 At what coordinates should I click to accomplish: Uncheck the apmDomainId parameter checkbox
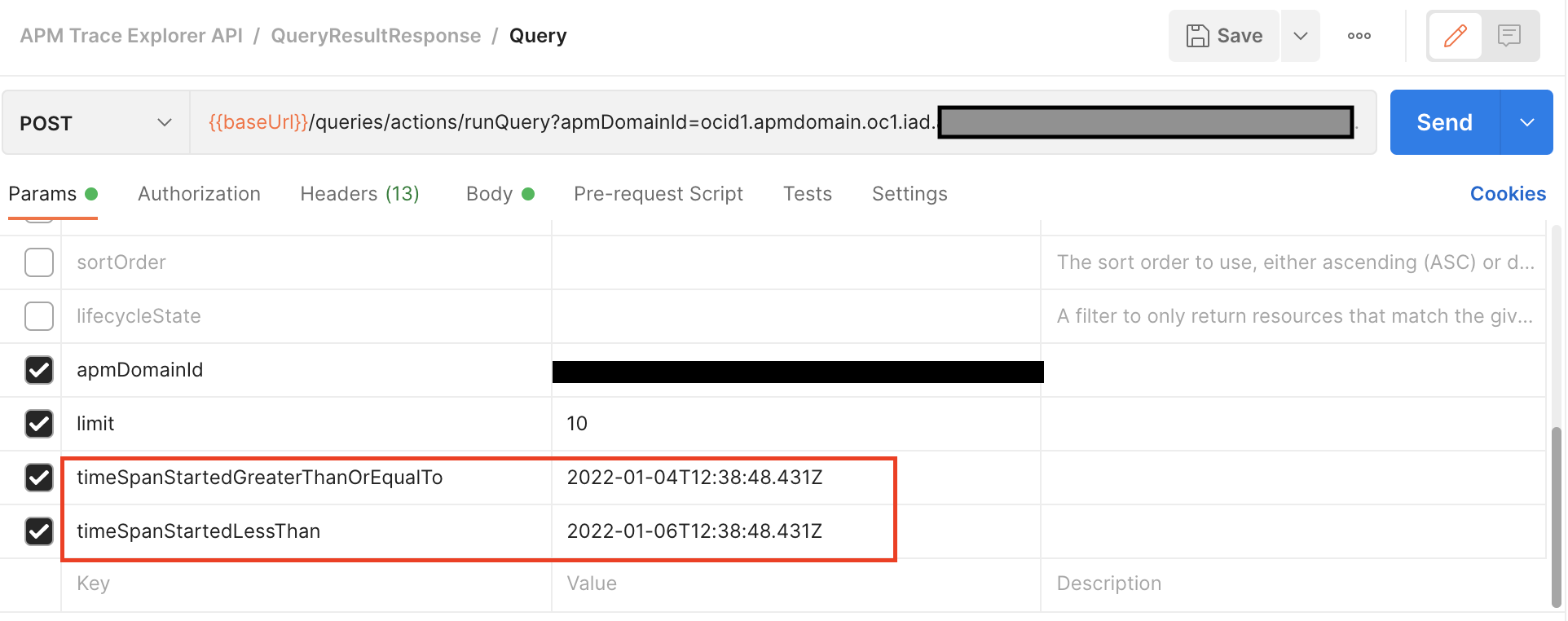39,370
